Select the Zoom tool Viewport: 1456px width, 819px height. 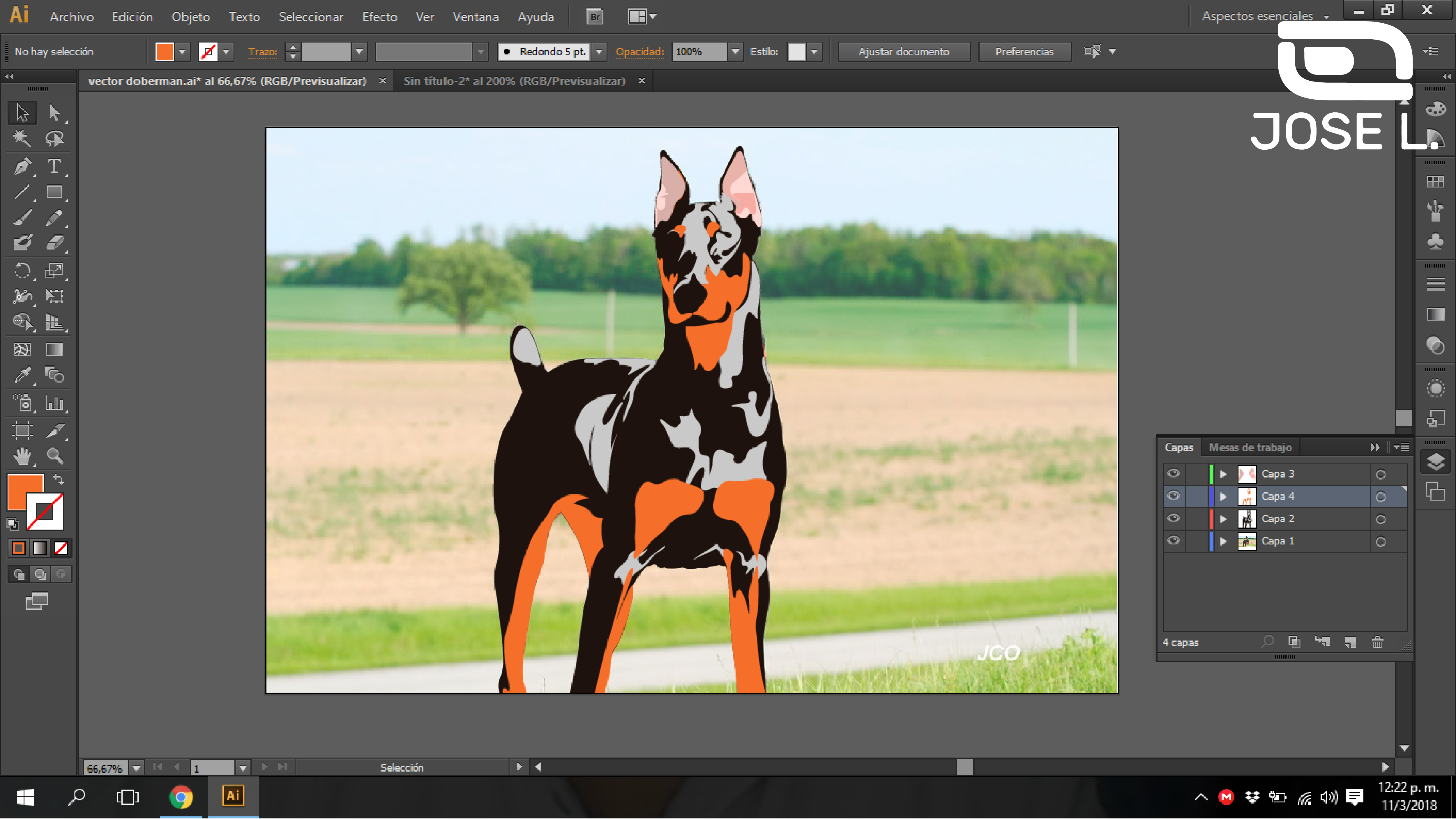coord(54,456)
